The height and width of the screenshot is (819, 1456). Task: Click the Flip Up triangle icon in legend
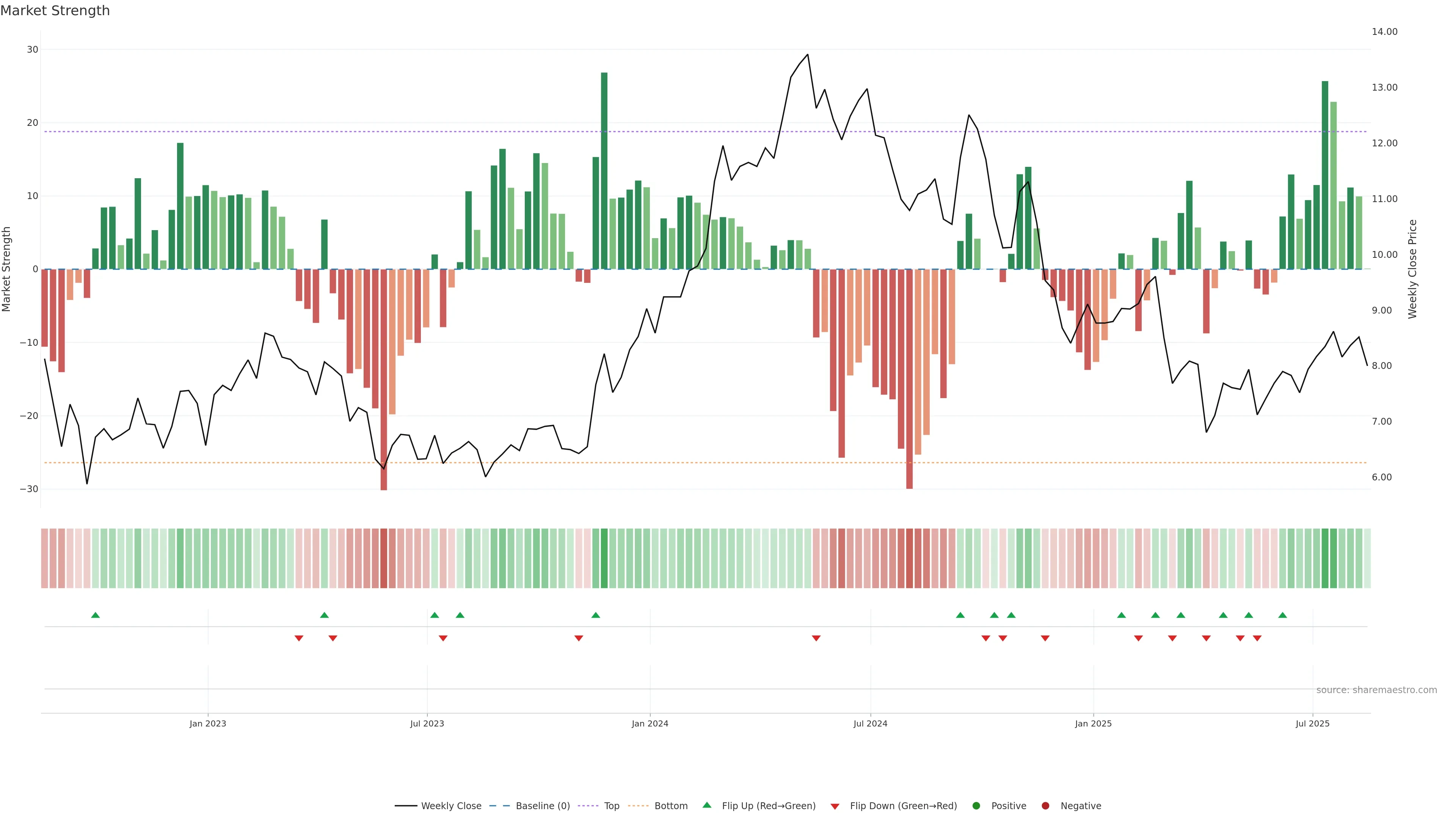coord(706,805)
